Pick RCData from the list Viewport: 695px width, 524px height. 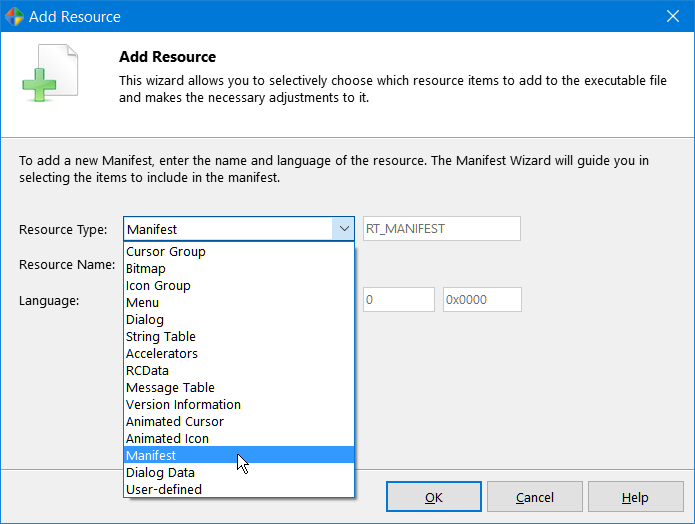point(239,371)
